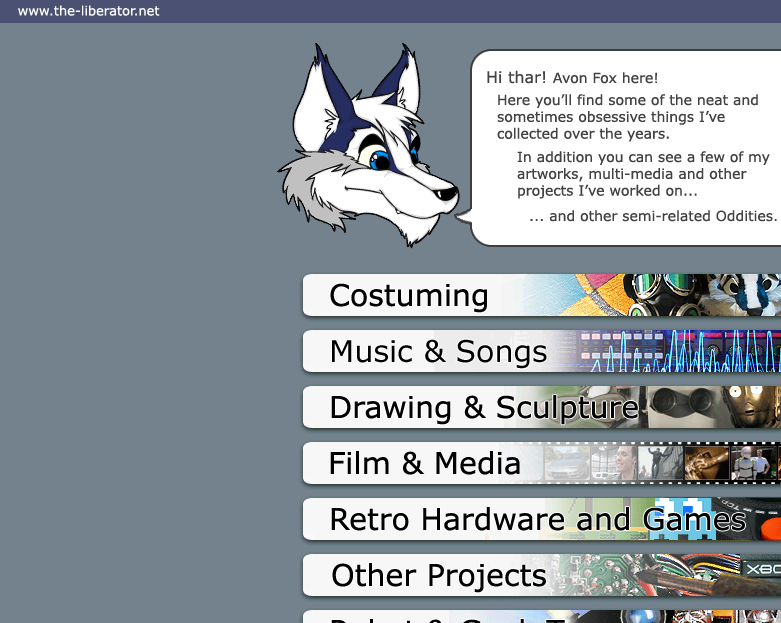Select the Film & Media banner text

[424, 464]
